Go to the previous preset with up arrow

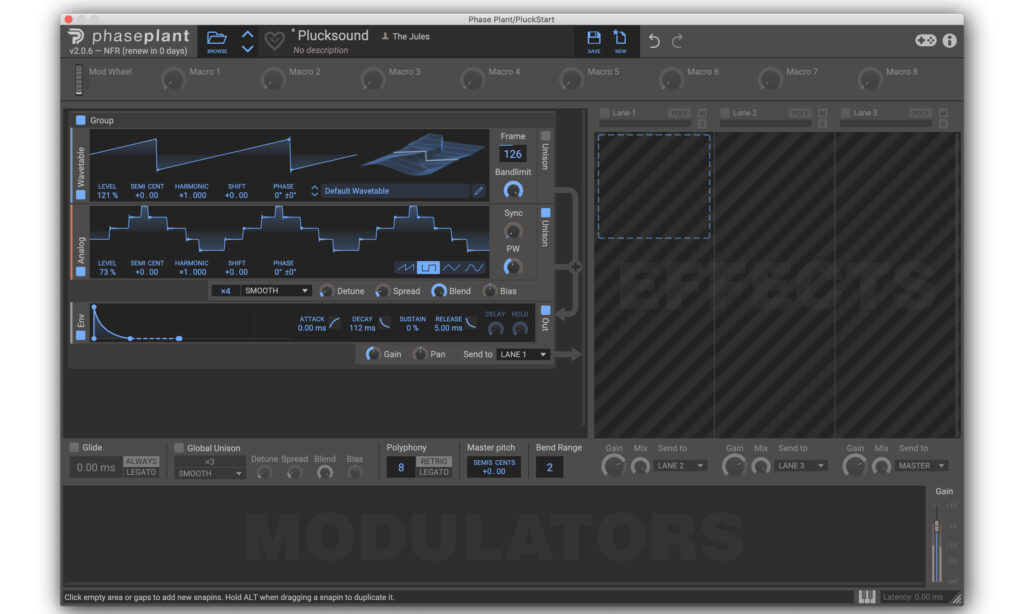[x=248, y=34]
